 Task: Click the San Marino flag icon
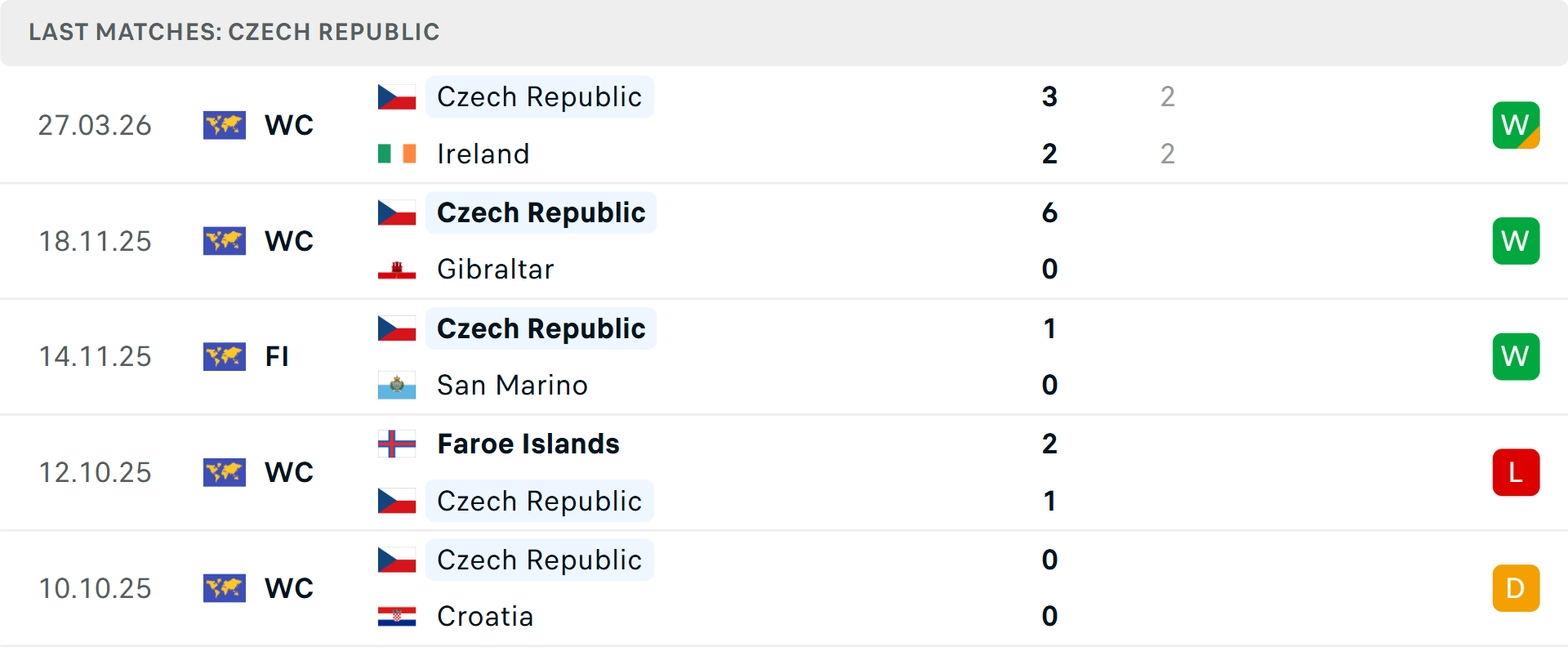(x=397, y=385)
